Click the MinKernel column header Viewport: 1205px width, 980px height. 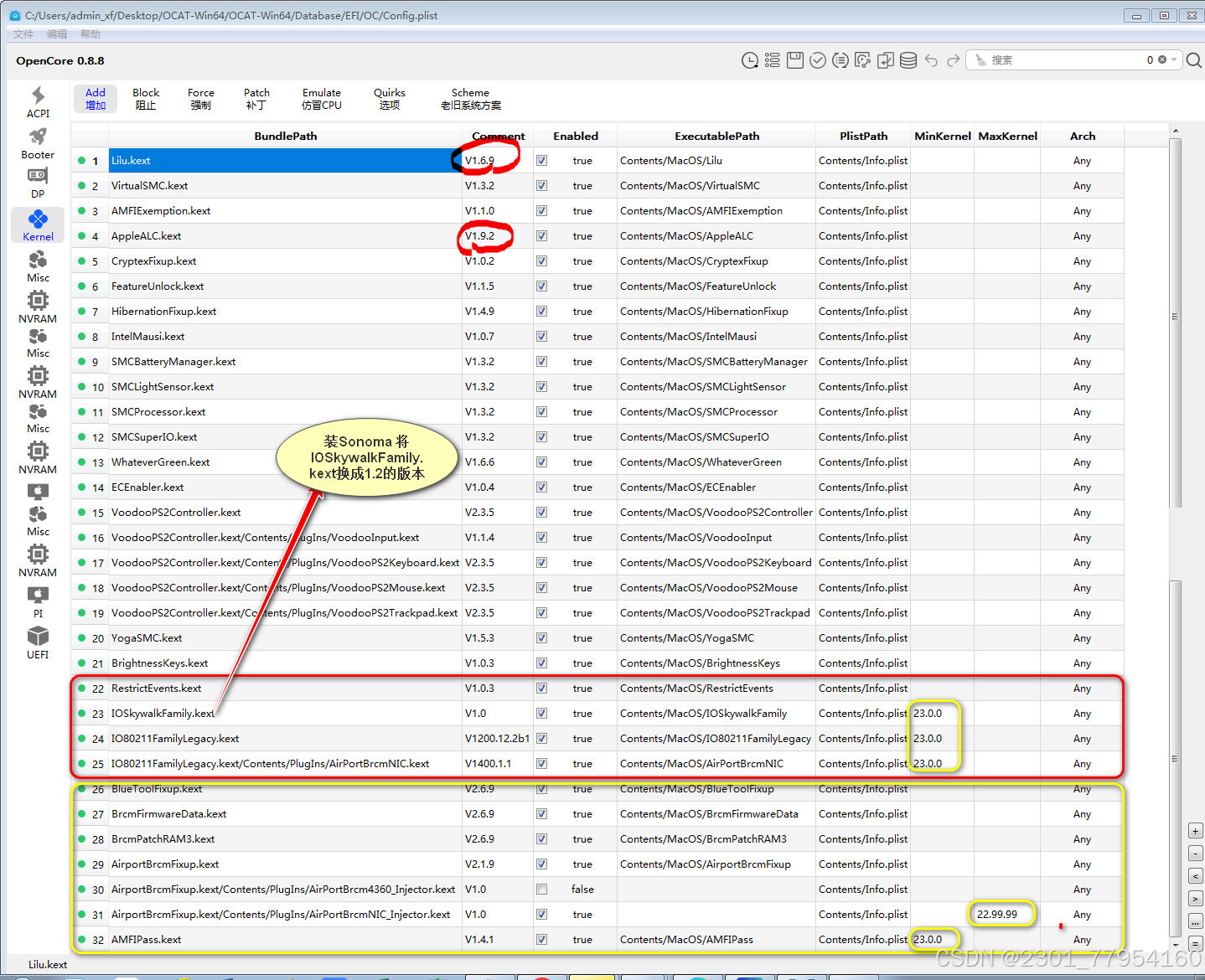coord(943,136)
